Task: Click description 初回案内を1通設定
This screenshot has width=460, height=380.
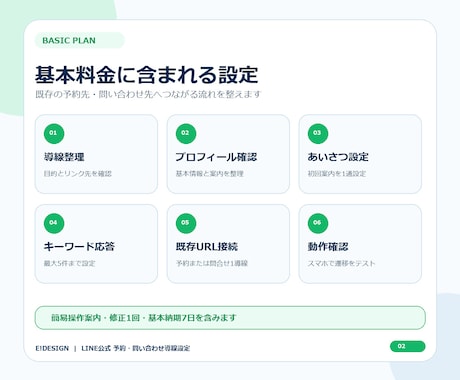Action: 337,174
